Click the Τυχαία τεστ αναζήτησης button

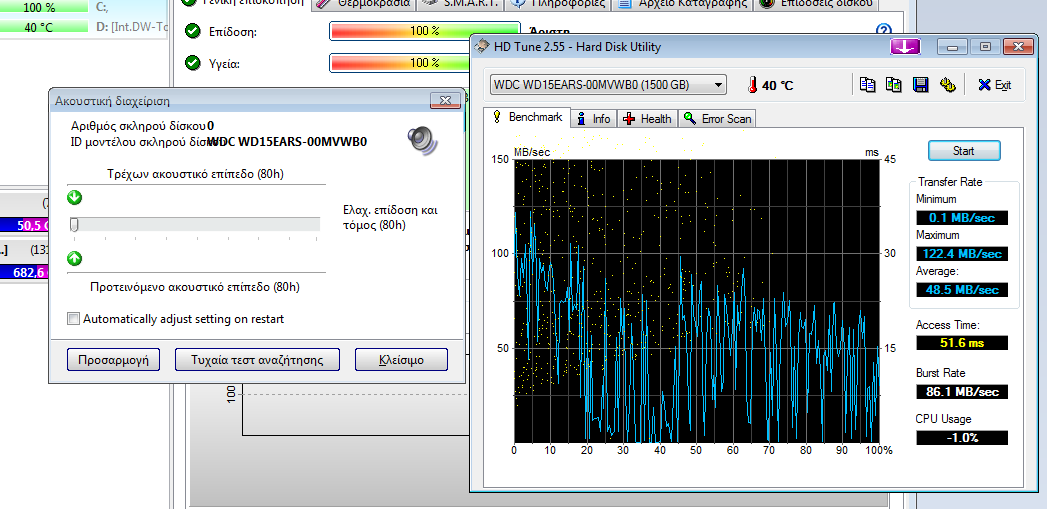click(x=257, y=359)
